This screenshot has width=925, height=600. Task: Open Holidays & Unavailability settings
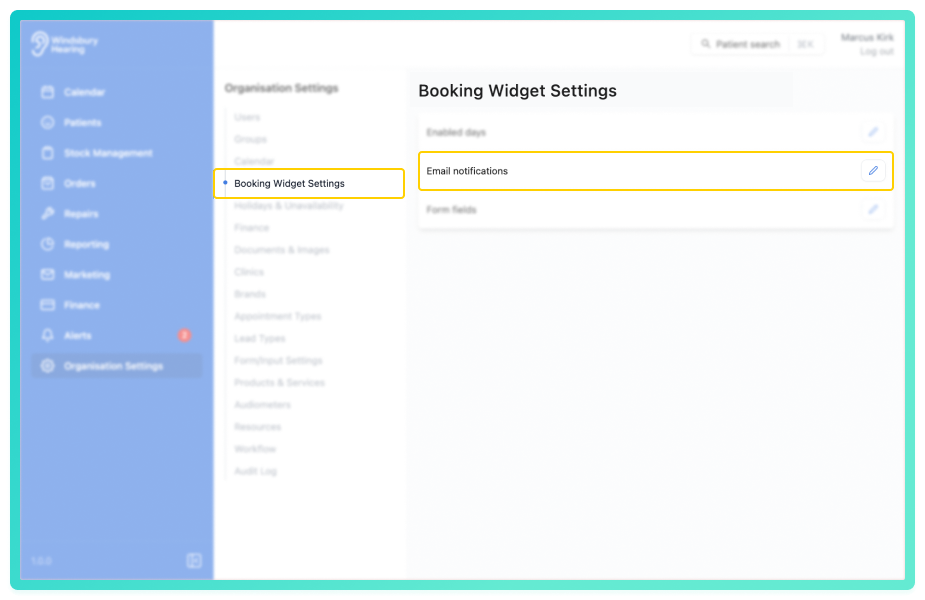pyautogui.click(x=288, y=206)
